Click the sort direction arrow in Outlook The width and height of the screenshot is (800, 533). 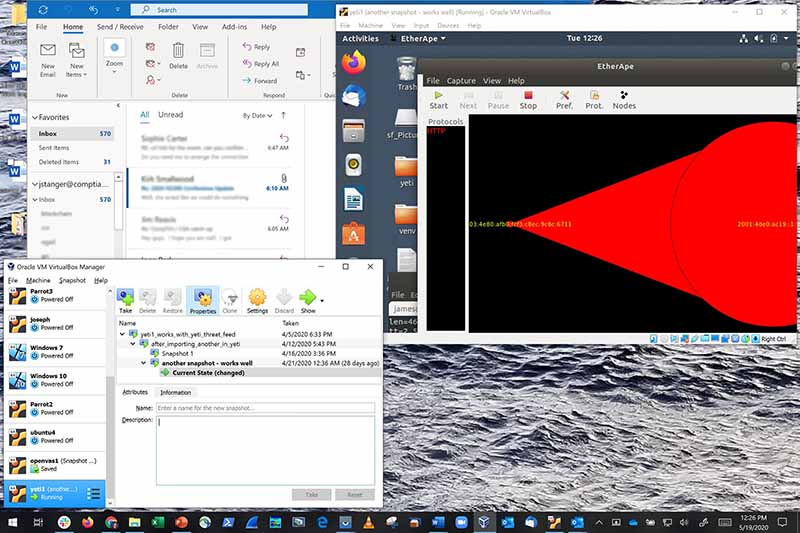284,115
